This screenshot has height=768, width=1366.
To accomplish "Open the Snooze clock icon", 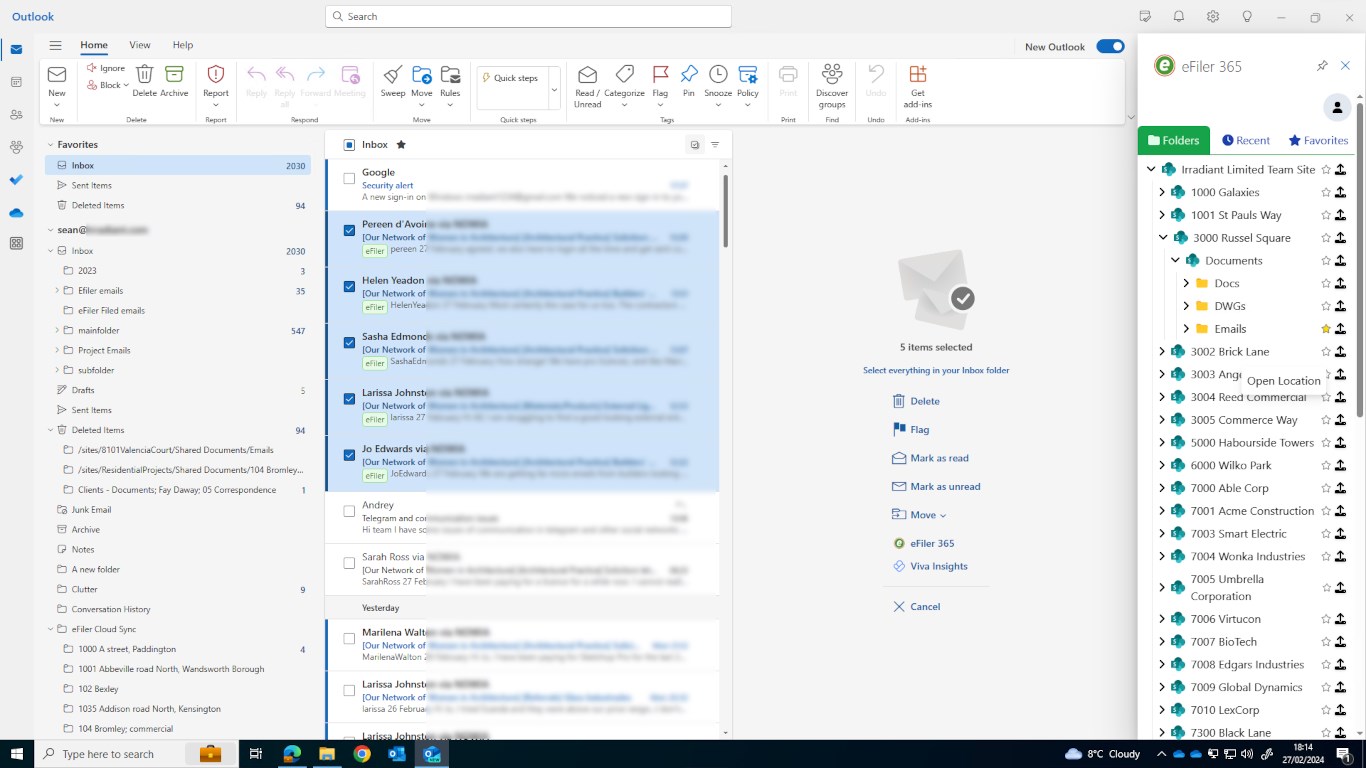I will [x=718, y=75].
